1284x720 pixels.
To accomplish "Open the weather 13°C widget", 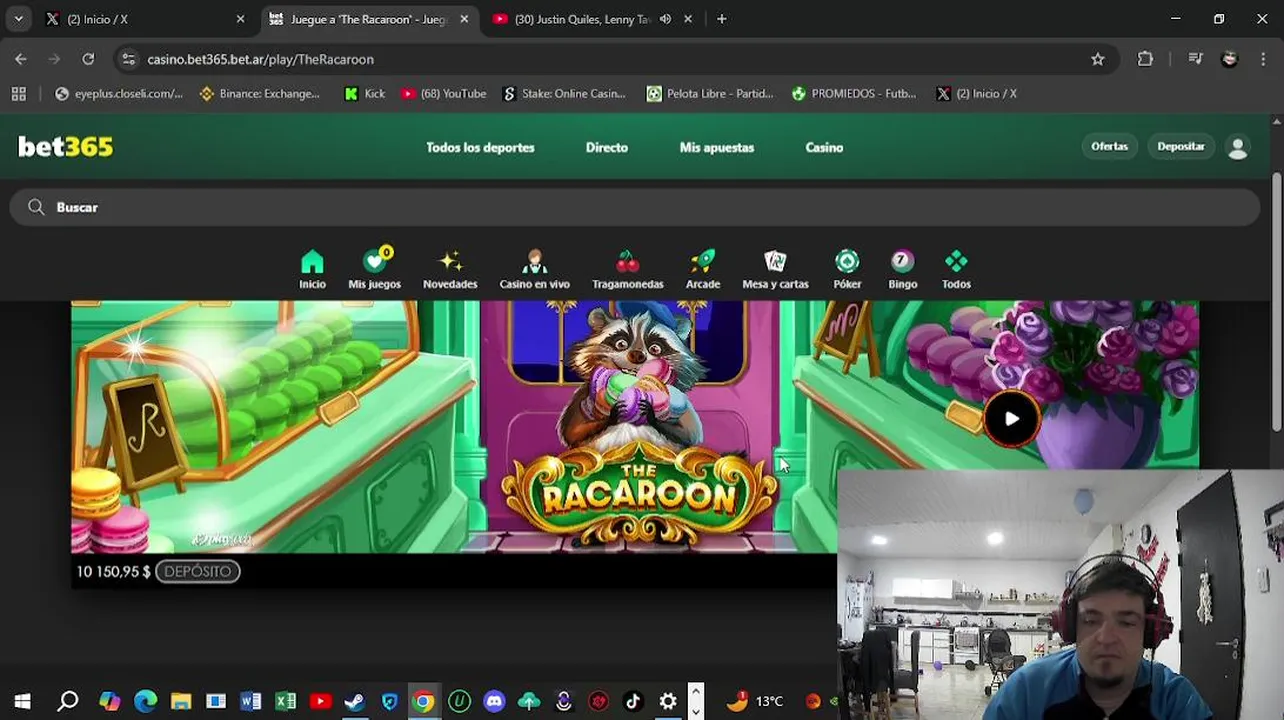I will tap(756, 701).
